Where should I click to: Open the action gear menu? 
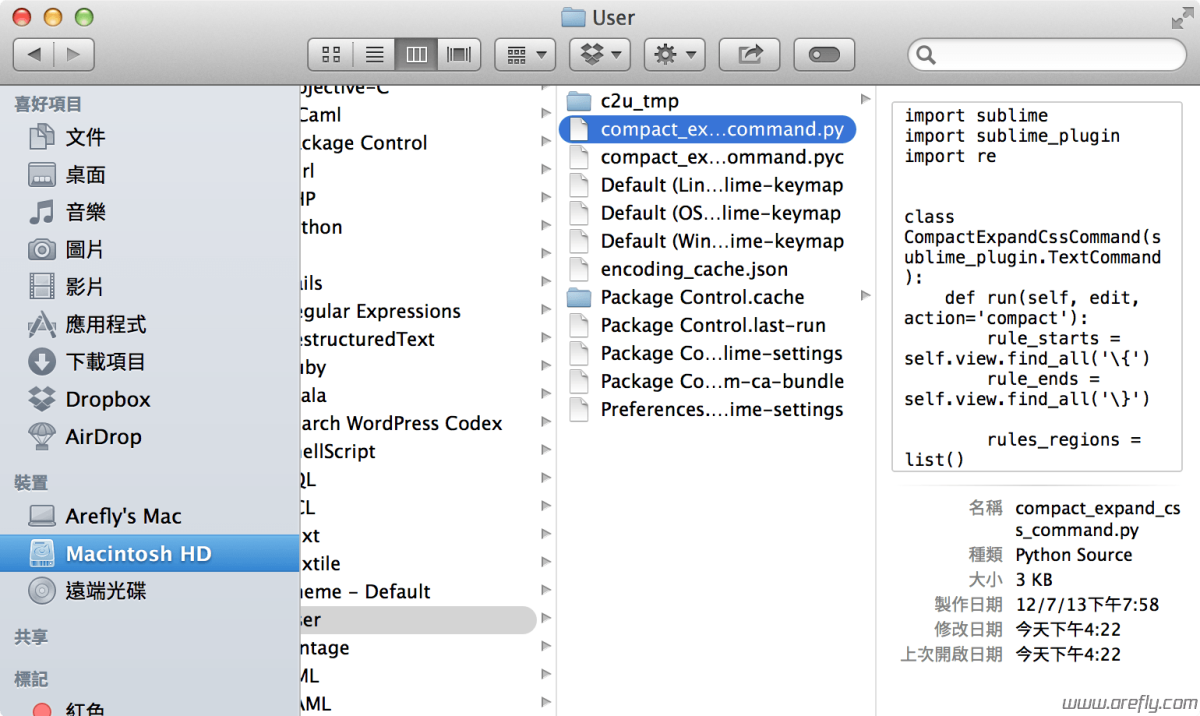tap(673, 54)
